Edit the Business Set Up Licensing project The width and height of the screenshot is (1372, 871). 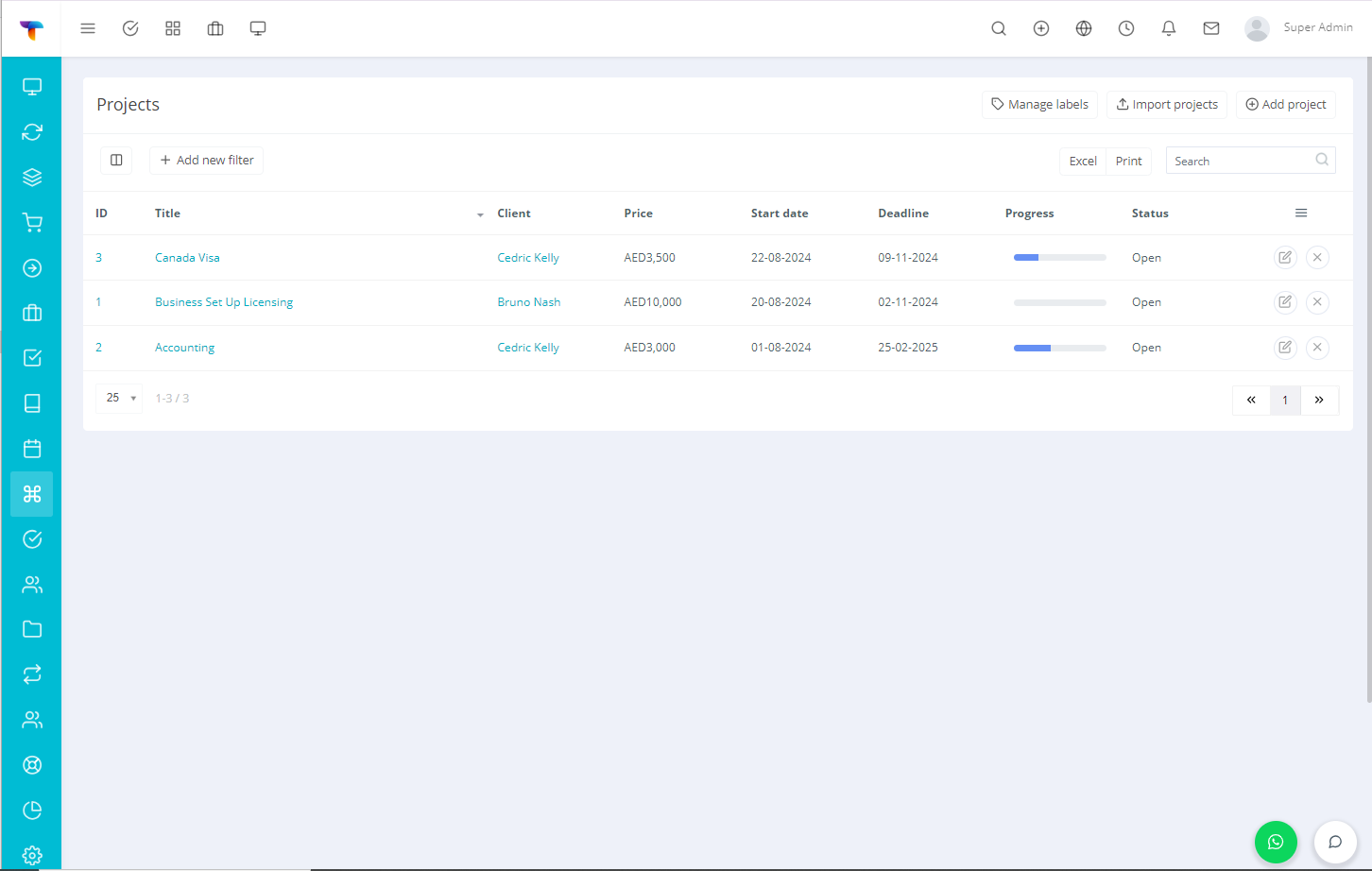pyautogui.click(x=1285, y=302)
